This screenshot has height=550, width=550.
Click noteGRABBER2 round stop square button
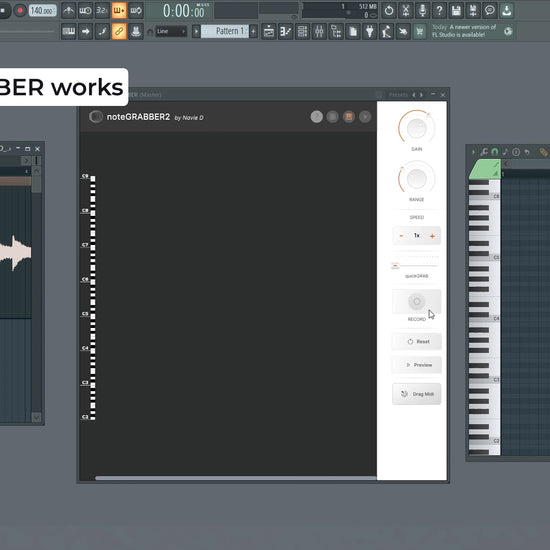click(333, 117)
